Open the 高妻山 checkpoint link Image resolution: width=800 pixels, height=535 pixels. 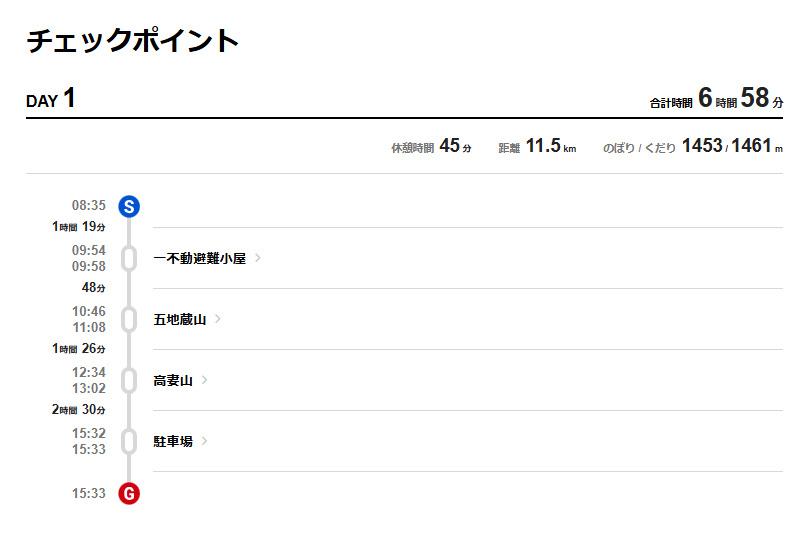[173, 380]
